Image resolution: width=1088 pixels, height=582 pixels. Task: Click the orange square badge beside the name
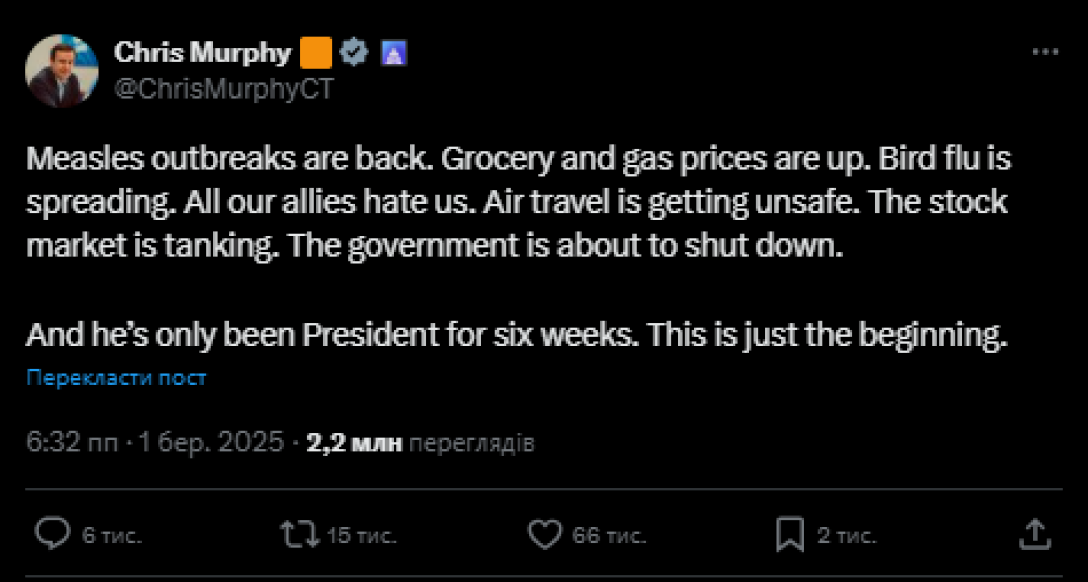(x=316, y=53)
